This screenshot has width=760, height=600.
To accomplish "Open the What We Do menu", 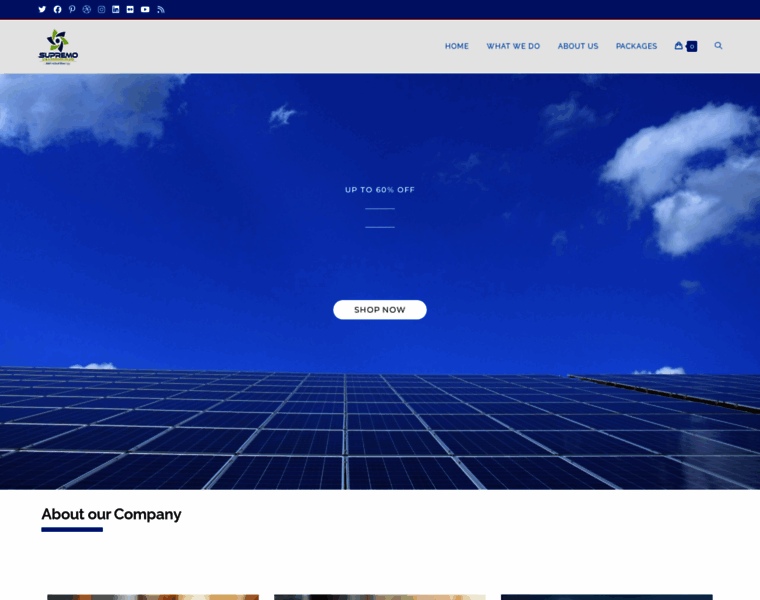I will [x=513, y=46].
